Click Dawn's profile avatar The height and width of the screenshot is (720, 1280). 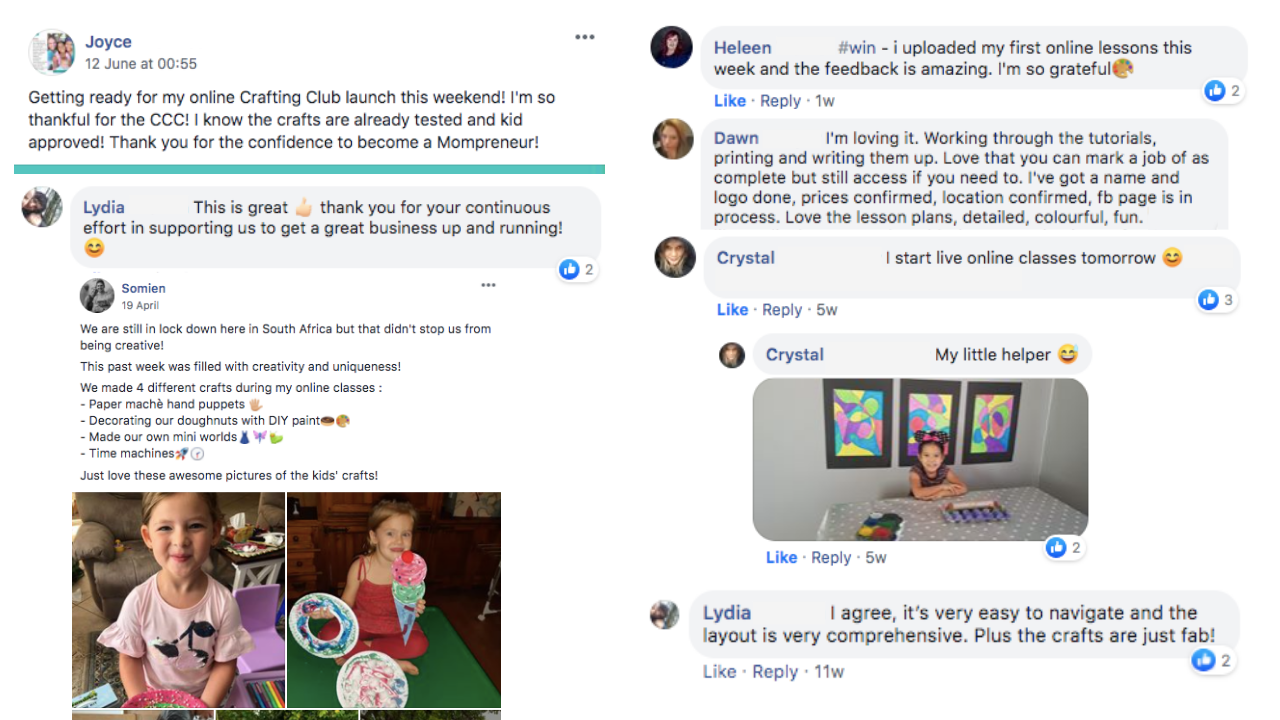click(x=674, y=140)
